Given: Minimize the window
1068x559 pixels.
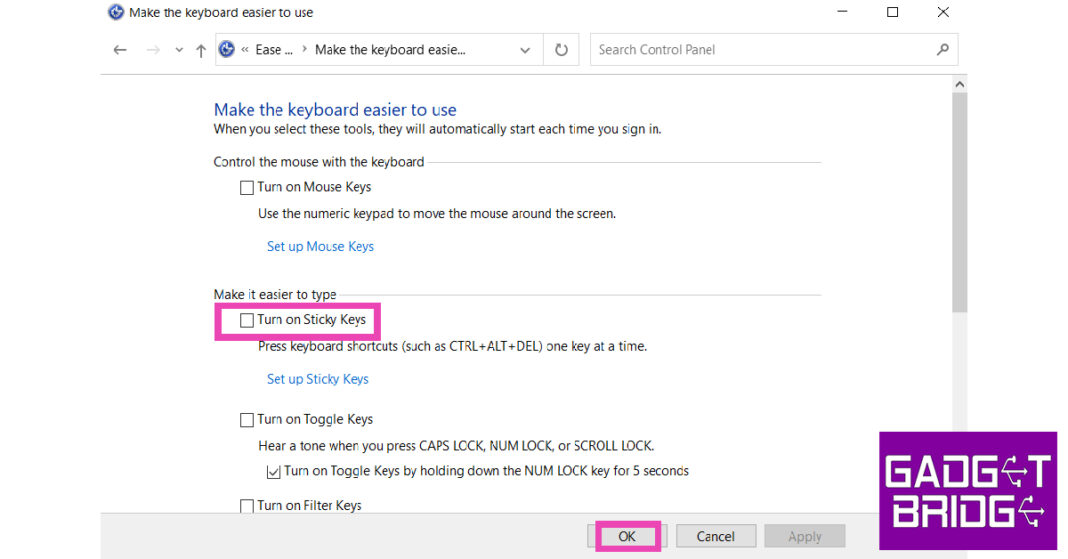Looking at the screenshot, I should click(x=843, y=12).
